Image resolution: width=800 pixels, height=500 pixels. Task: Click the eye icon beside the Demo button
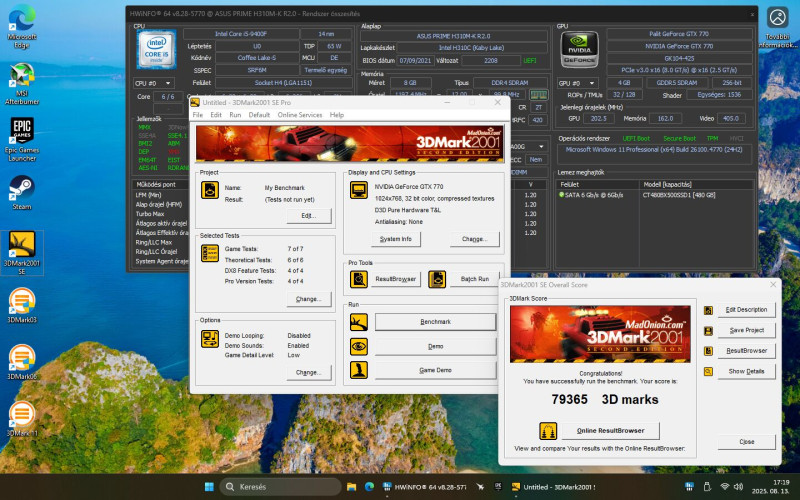click(359, 346)
